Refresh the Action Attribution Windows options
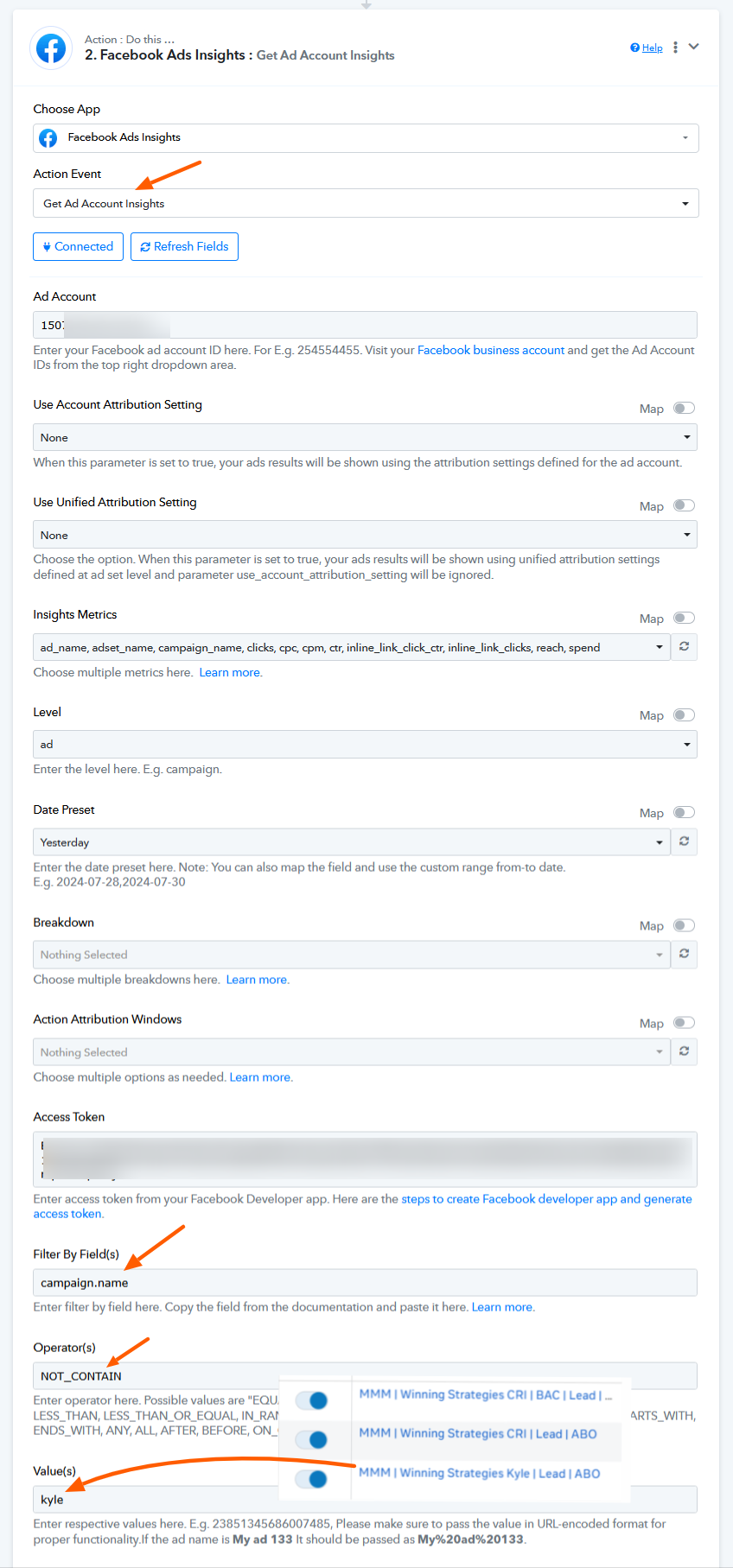Viewport: 733px width, 1568px height. pos(684,1051)
